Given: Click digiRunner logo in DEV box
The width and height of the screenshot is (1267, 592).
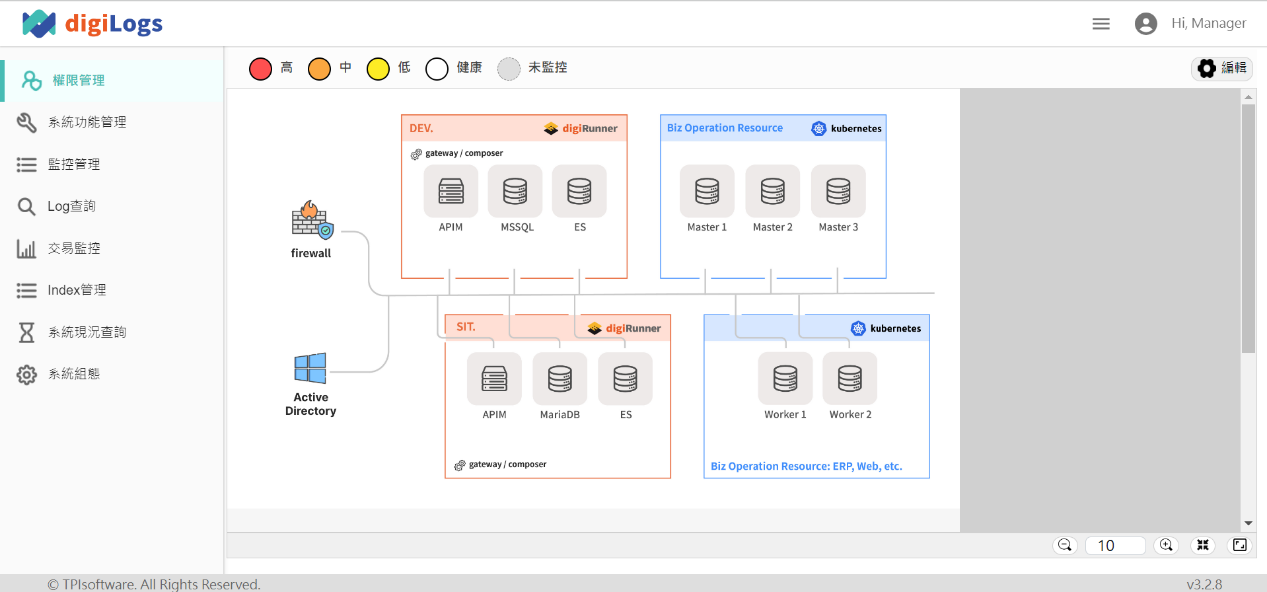Looking at the screenshot, I should click(581, 128).
